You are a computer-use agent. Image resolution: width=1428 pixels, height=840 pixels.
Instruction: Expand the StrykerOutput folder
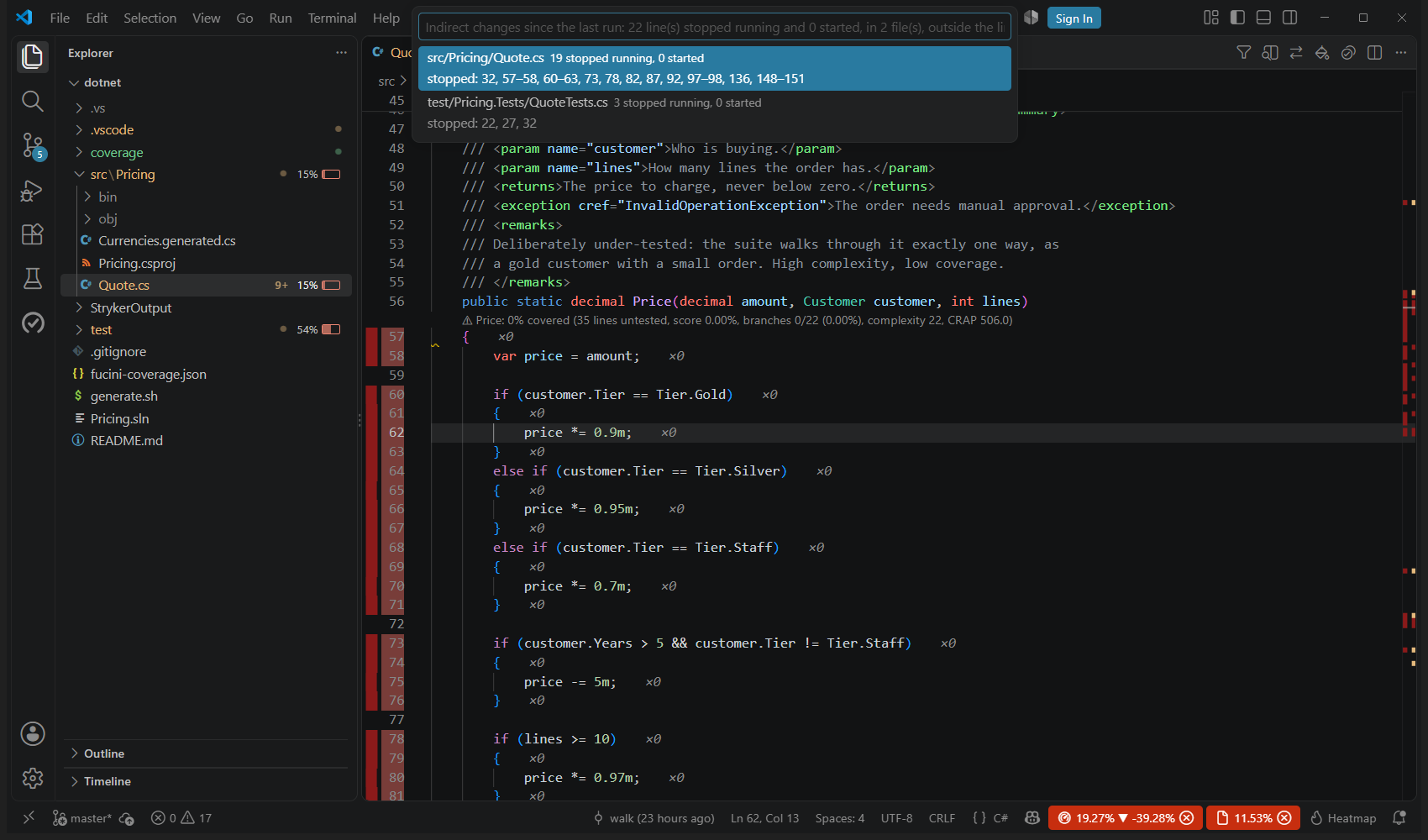[x=79, y=307]
